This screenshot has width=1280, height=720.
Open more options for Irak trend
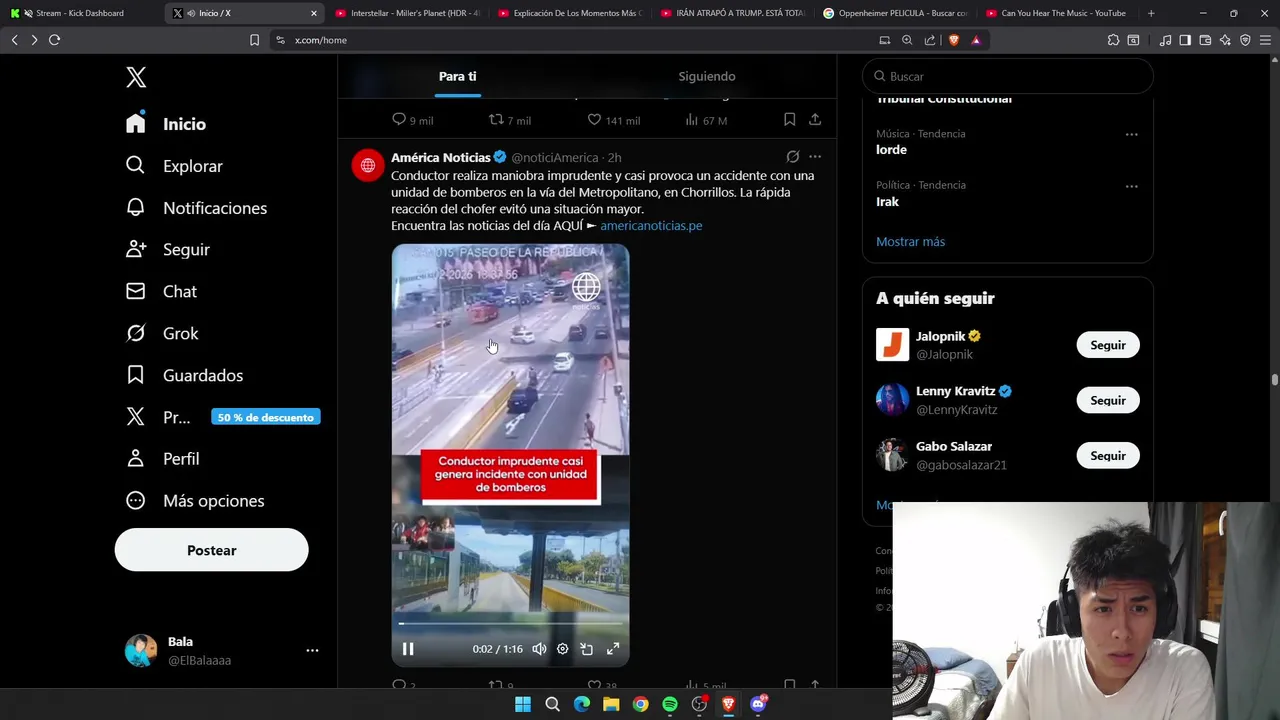tap(1131, 187)
